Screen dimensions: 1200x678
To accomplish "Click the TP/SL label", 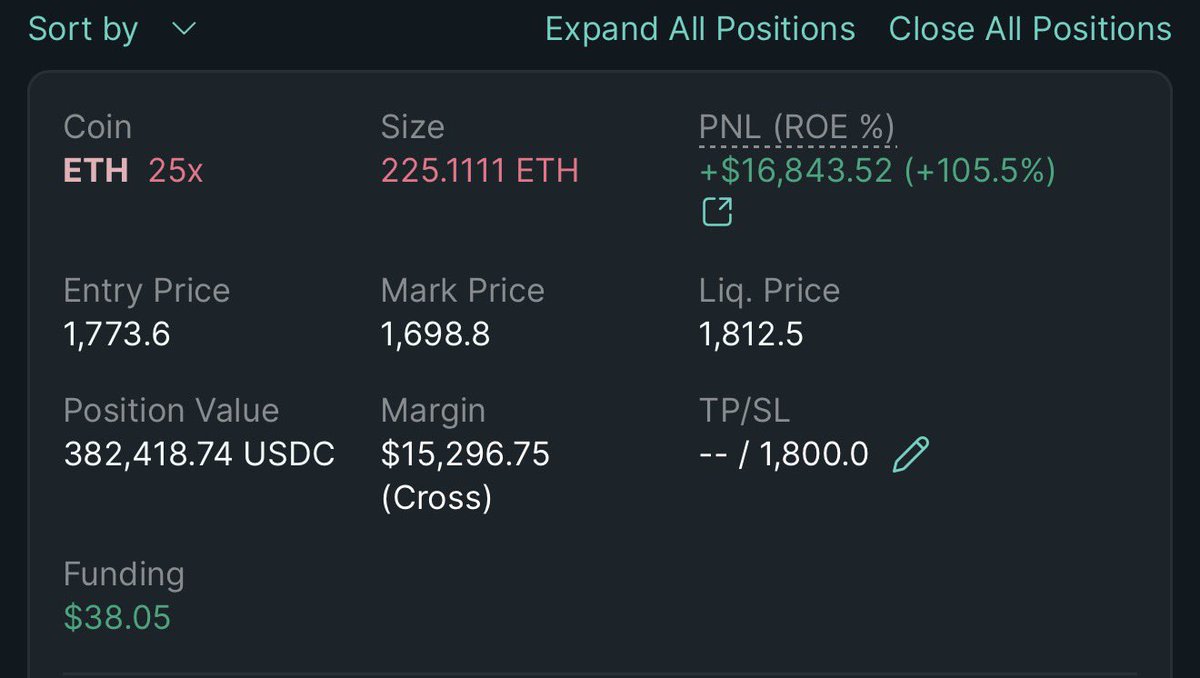I will tap(744, 411).
